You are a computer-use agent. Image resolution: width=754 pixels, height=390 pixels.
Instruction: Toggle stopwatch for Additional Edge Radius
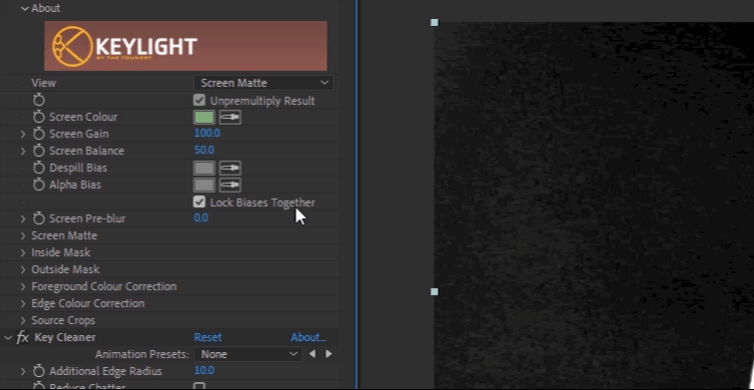[39, 371]
